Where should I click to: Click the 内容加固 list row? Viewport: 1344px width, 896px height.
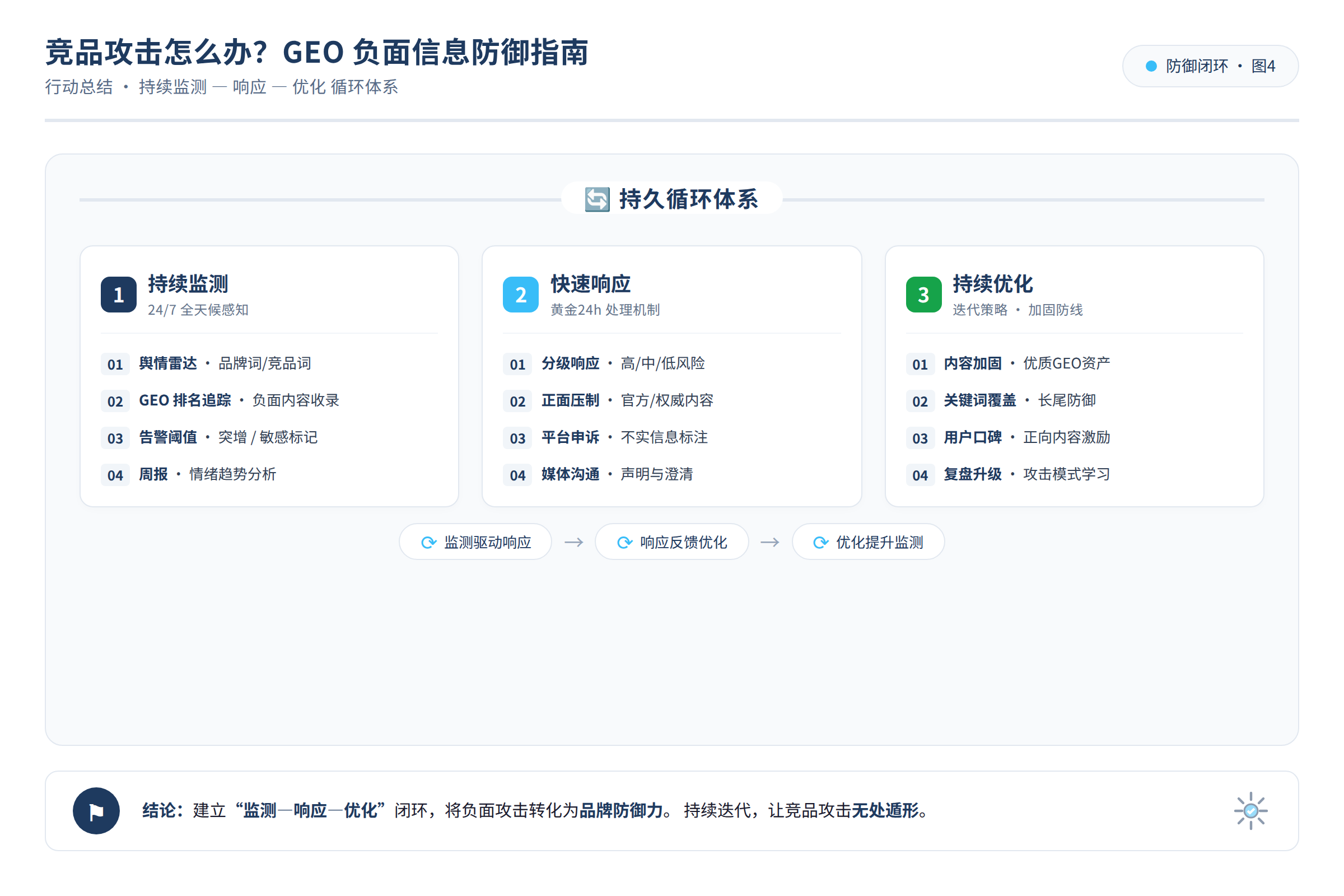tap(1074, 363)
